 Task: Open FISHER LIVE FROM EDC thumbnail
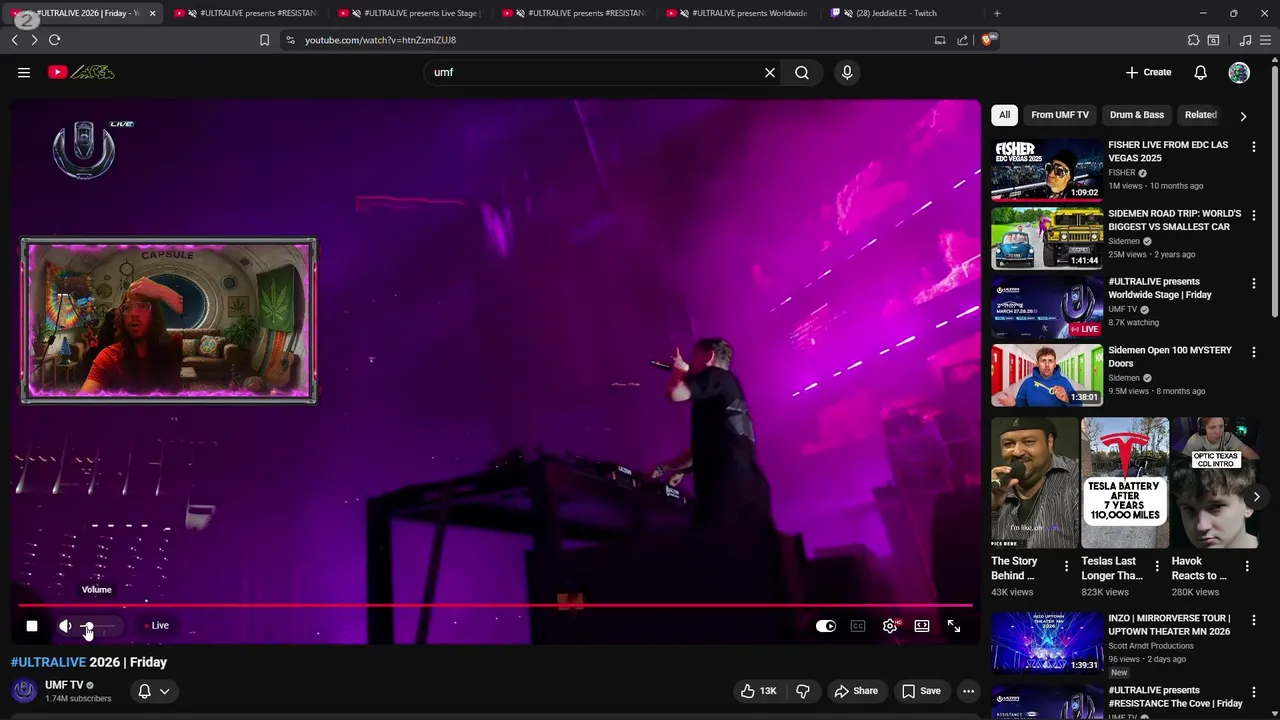1047,170
